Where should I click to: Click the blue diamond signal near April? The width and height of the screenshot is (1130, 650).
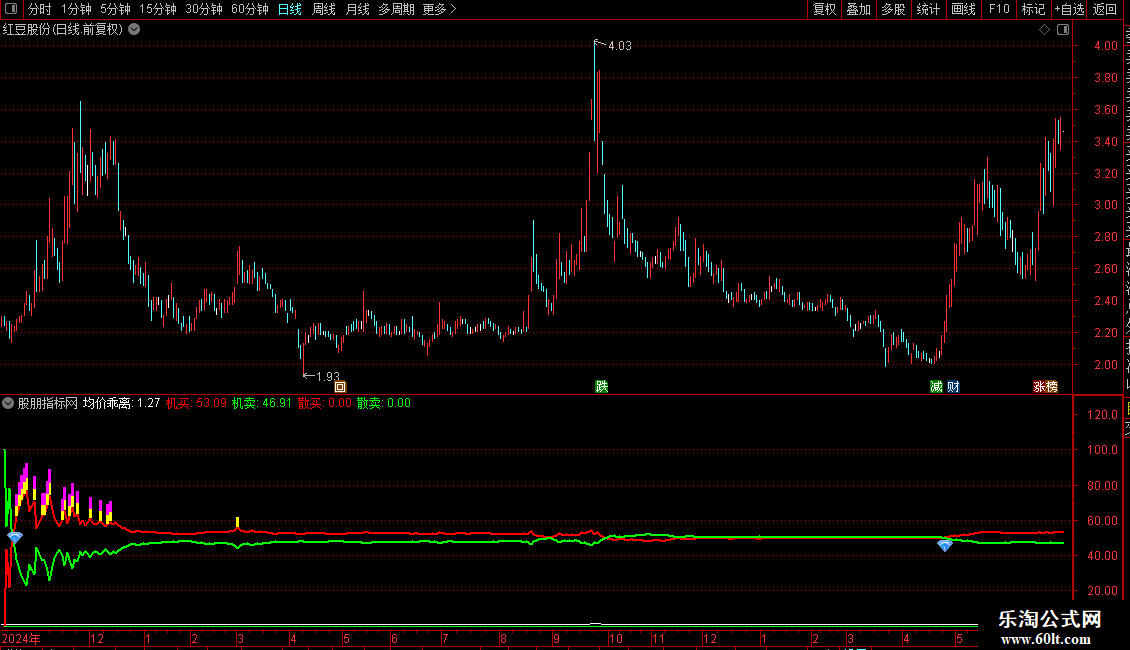(x=945, y=546)
